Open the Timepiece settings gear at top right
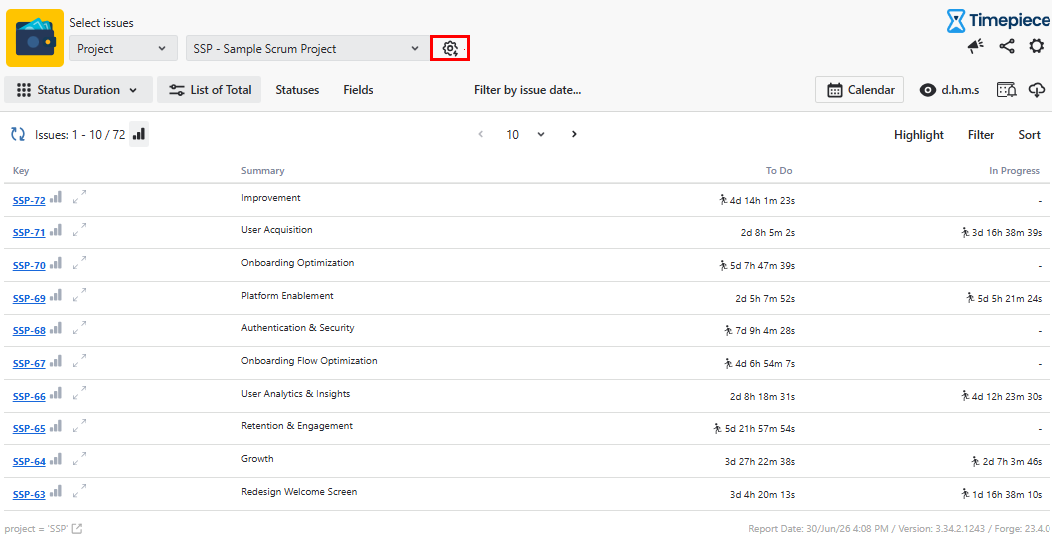 (x=1037, y=46)
